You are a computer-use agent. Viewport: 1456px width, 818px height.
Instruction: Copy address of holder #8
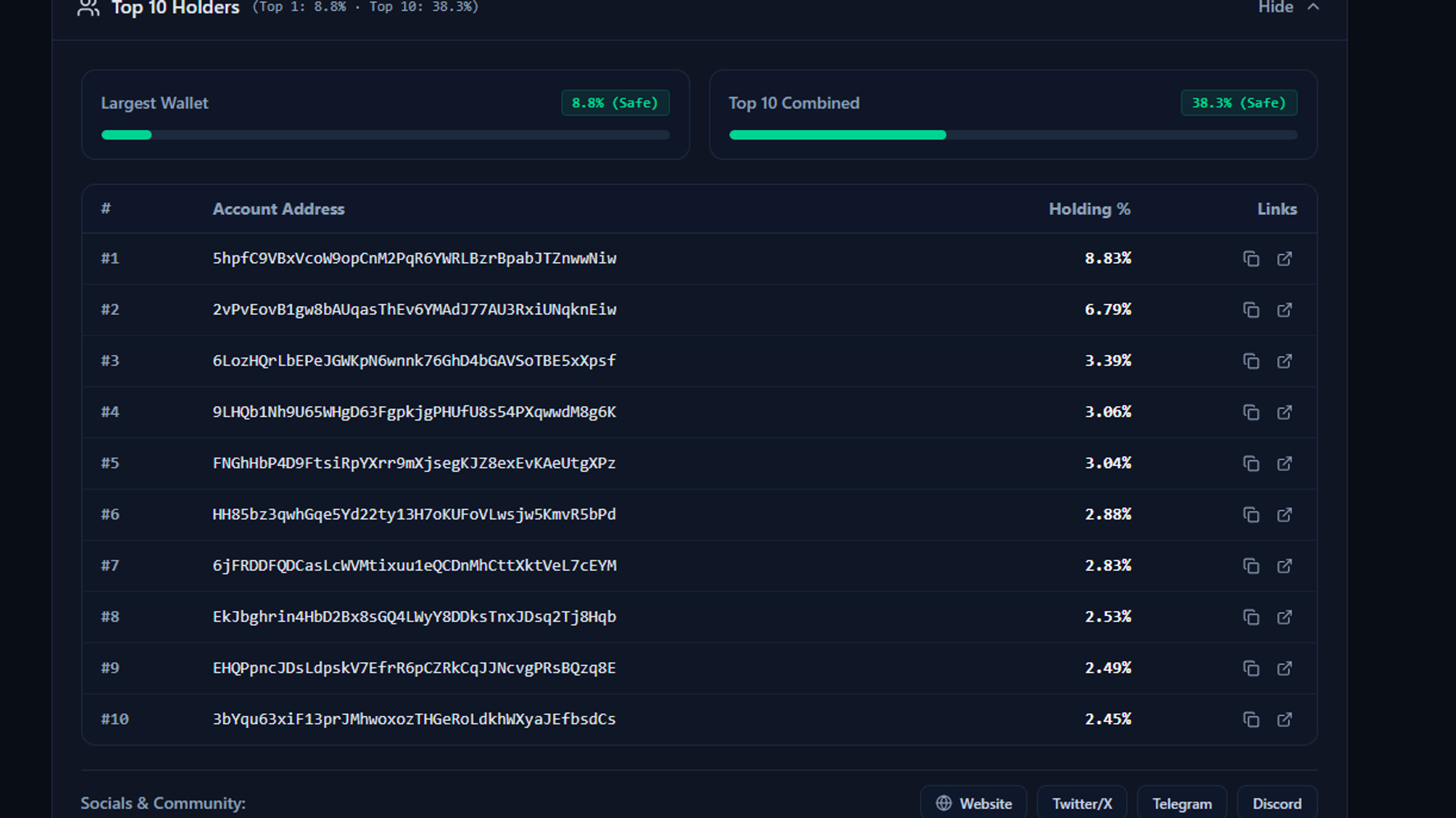1251,617
